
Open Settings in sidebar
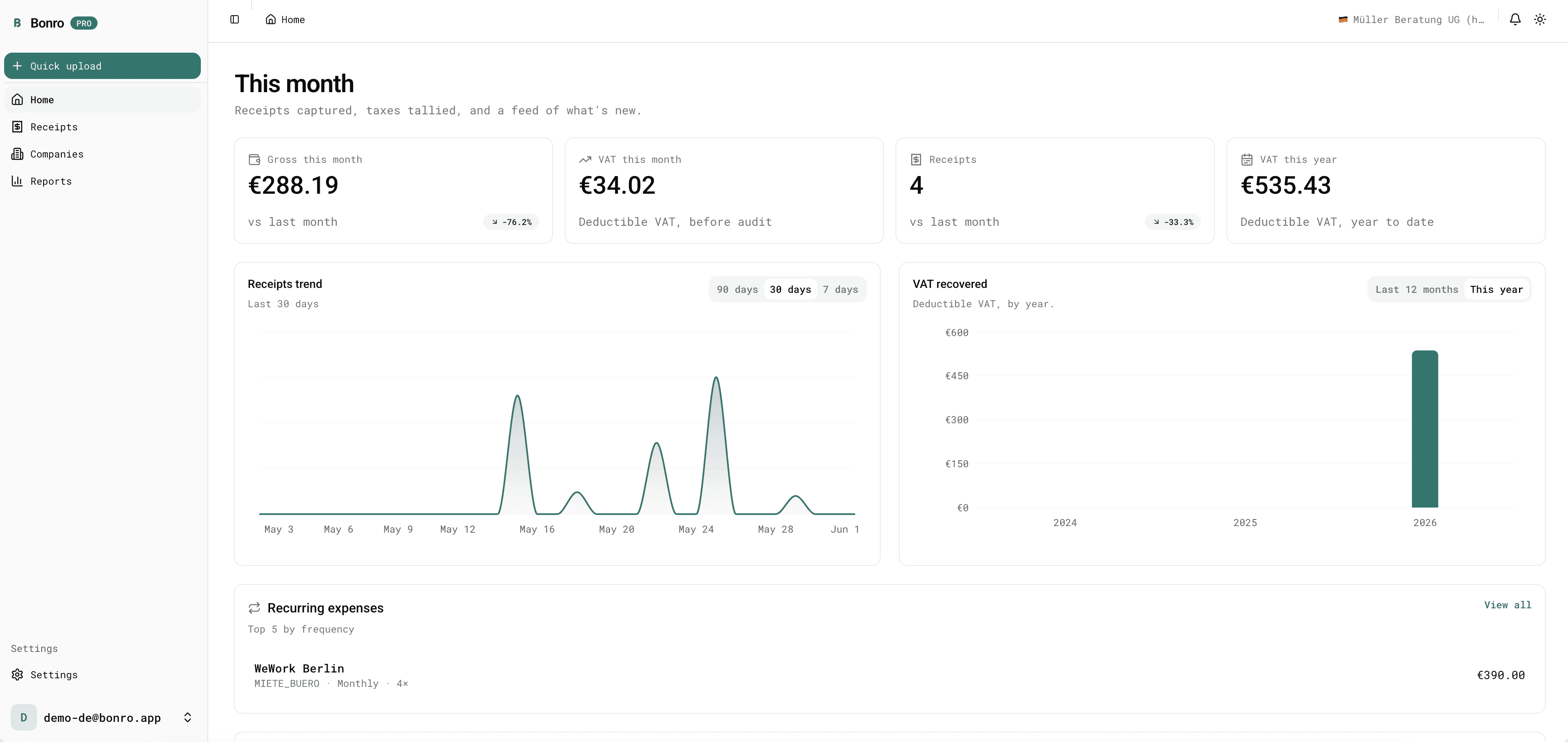tap(102, 675)
